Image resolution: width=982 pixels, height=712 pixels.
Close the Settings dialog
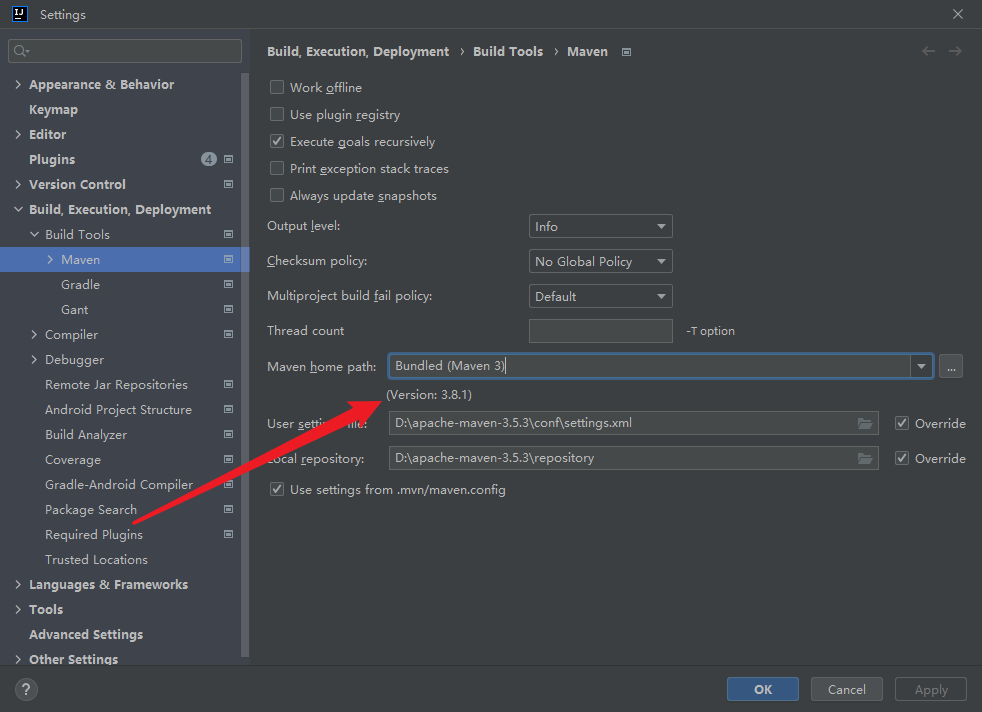tap(958, 14)
